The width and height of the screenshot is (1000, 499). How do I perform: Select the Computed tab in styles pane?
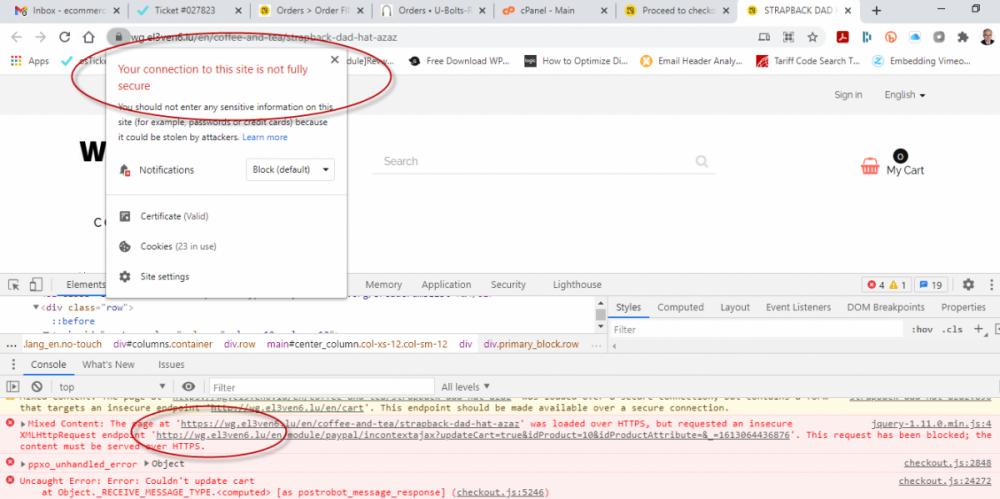click(680, 308)
